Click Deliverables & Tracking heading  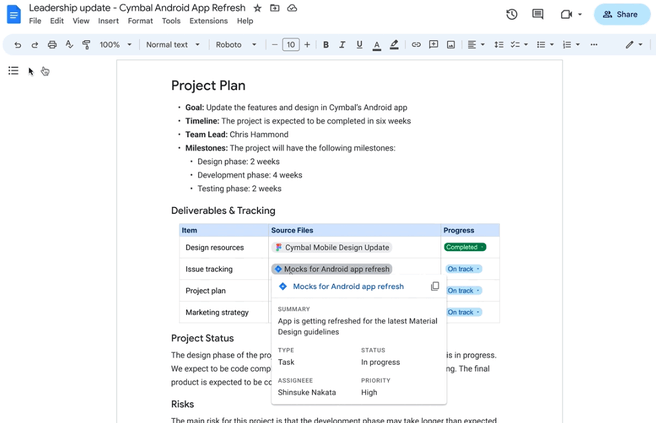223,210
